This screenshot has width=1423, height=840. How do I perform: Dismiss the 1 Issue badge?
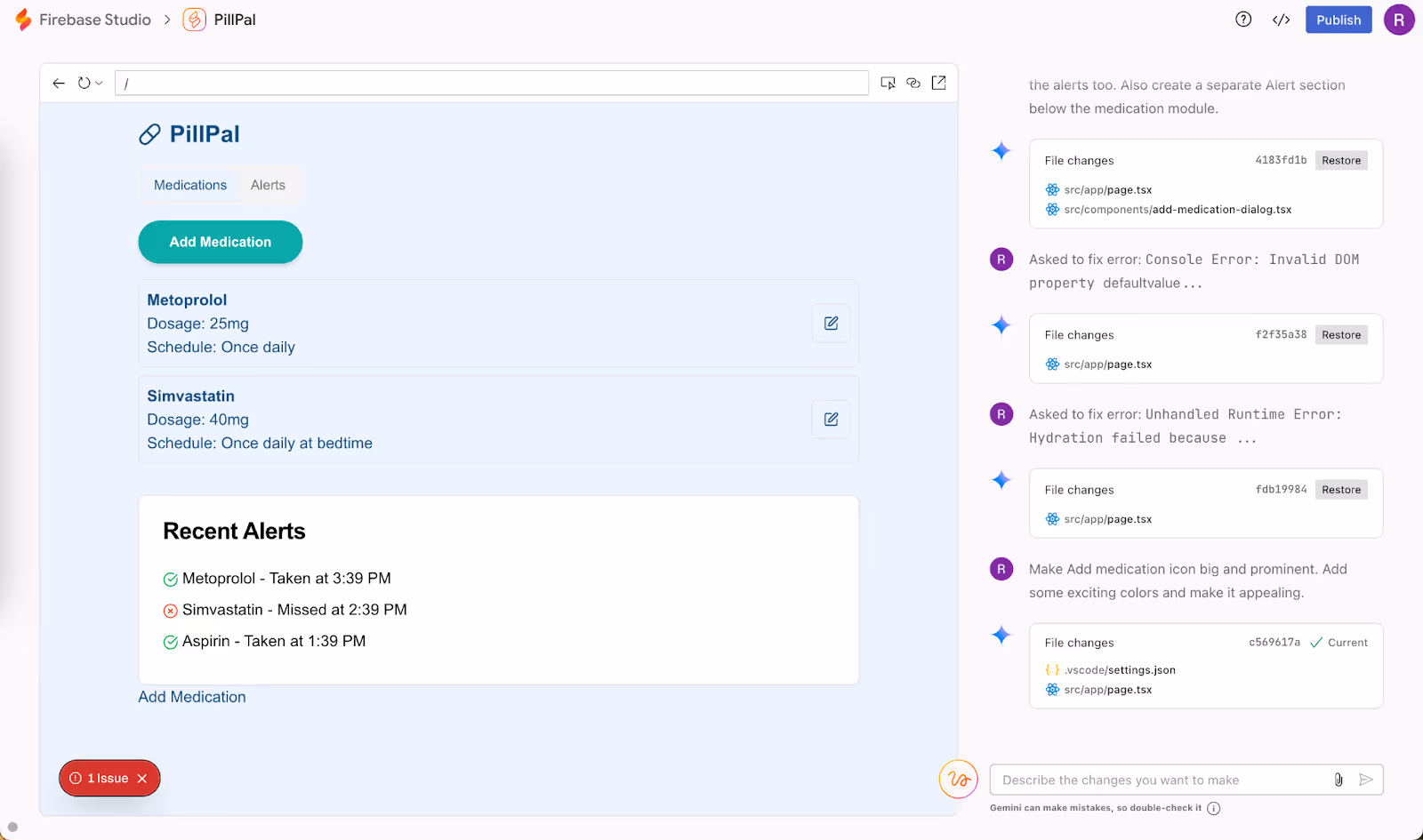(142, 779)
